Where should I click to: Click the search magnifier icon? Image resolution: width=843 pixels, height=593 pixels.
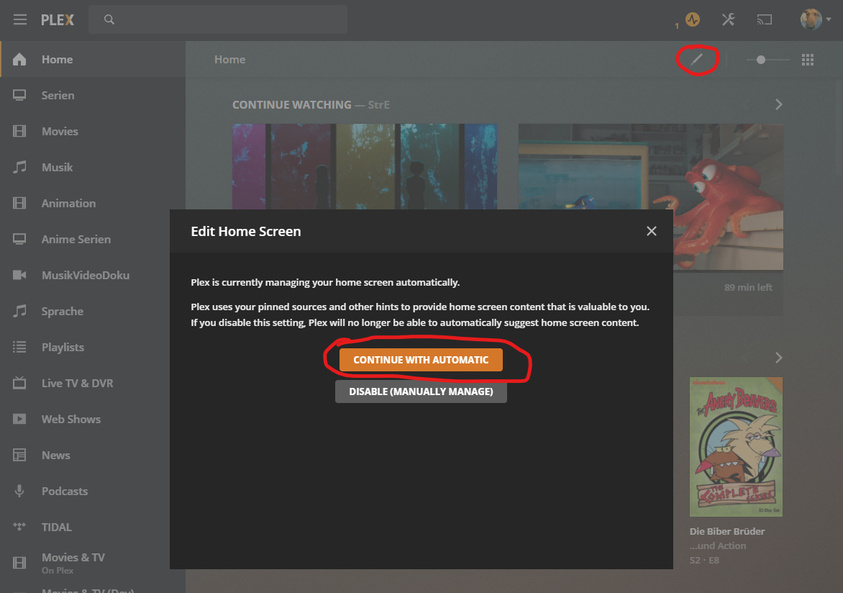109,20
